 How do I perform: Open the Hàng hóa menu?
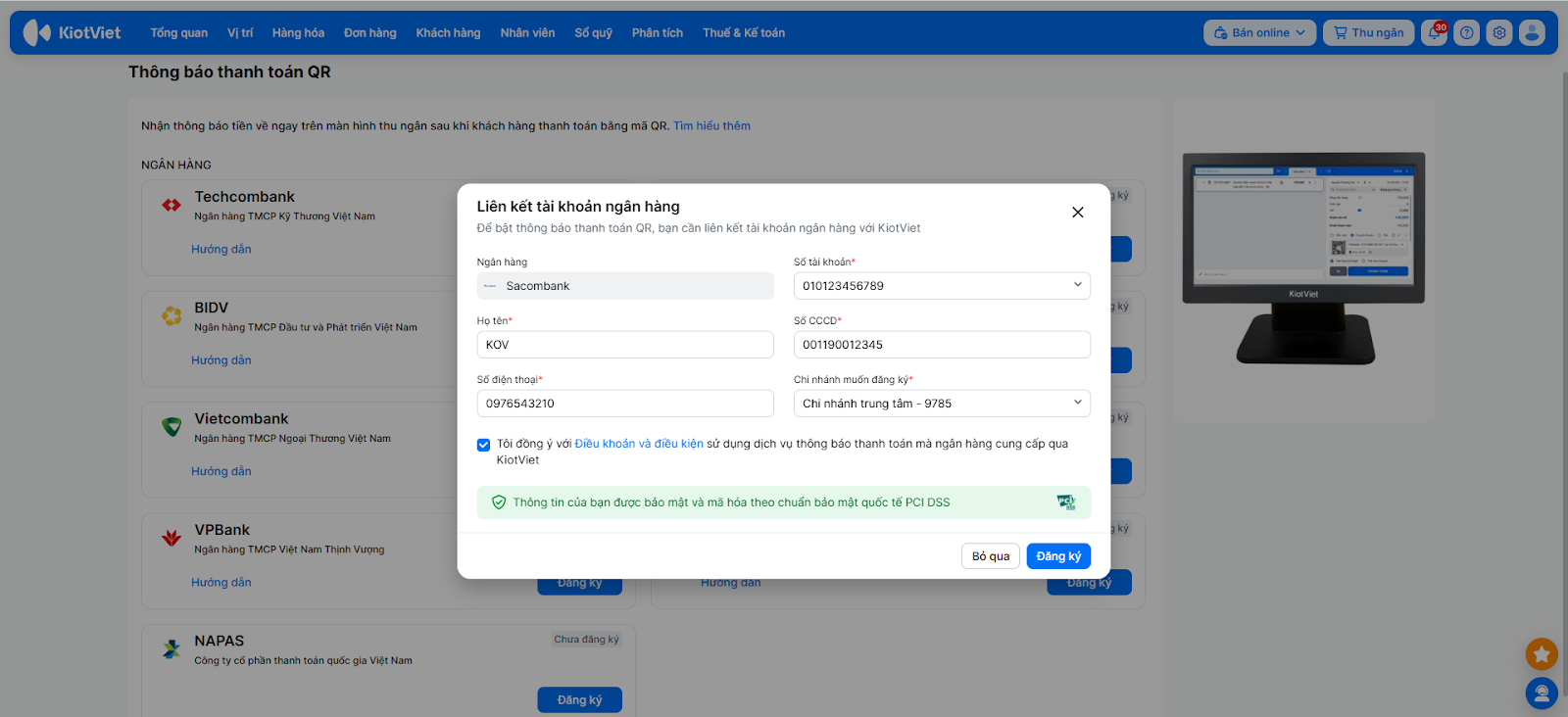(x=298, y=32)
